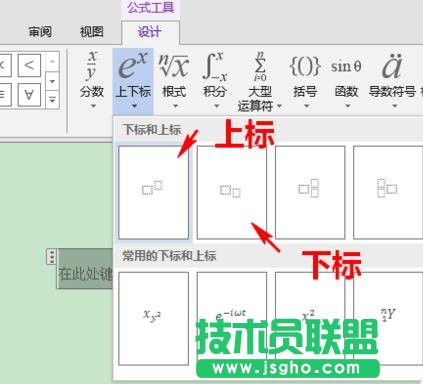Viewport: 423px width, 384px height.
Task: Insert the for-all ∀ symbol
Action: [x=29, y=95]
